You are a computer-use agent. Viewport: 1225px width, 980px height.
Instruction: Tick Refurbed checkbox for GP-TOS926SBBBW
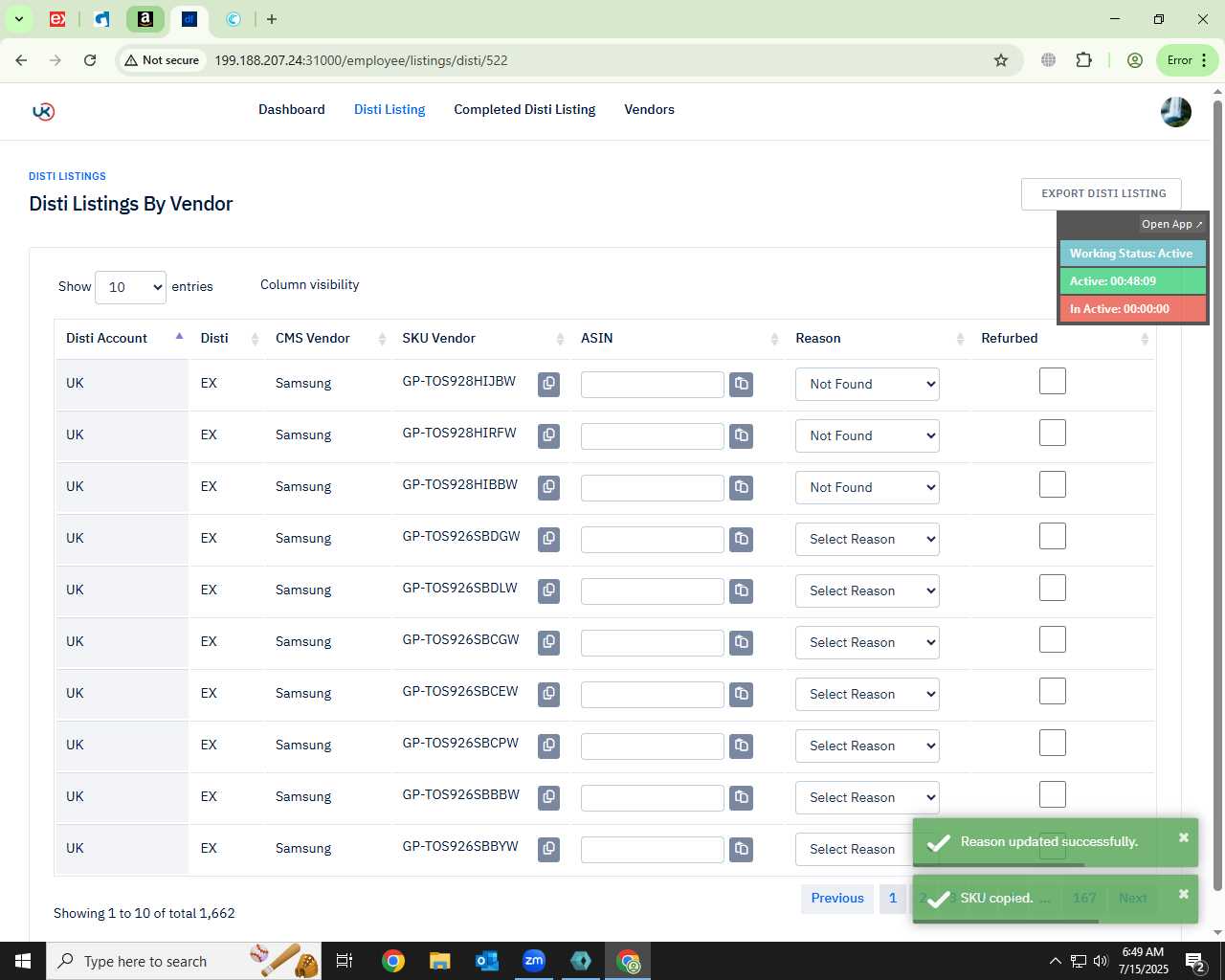(x=1053, y=794)
